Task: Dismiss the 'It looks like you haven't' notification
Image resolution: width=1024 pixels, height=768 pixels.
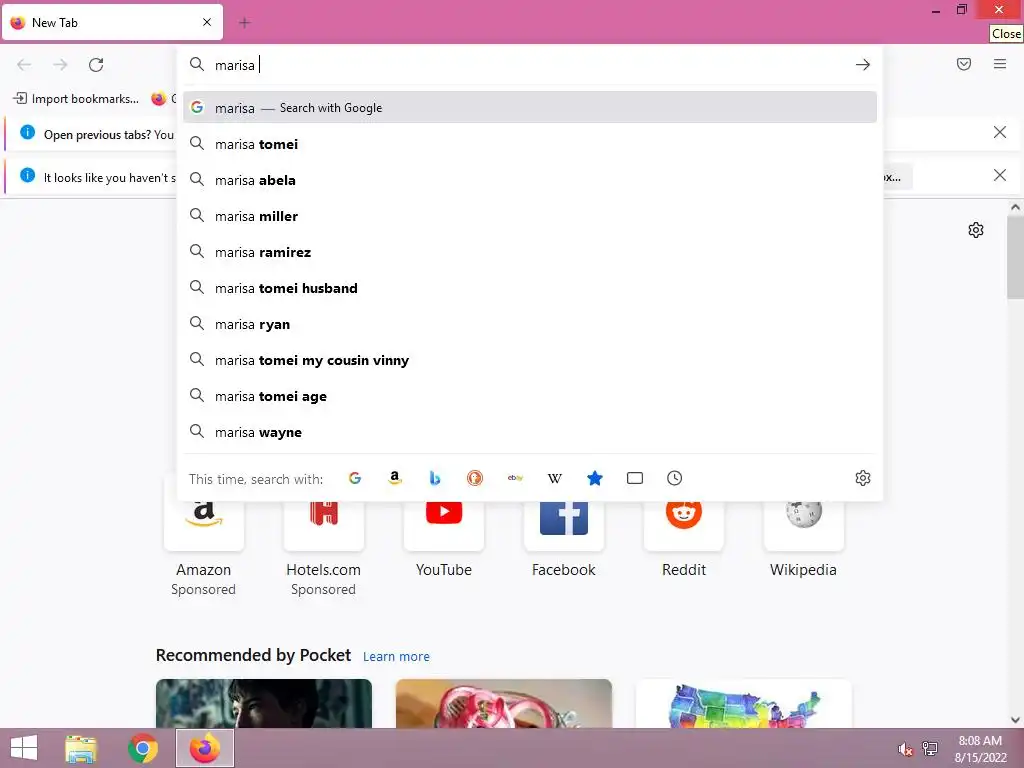Action: tap(1000, 175)
